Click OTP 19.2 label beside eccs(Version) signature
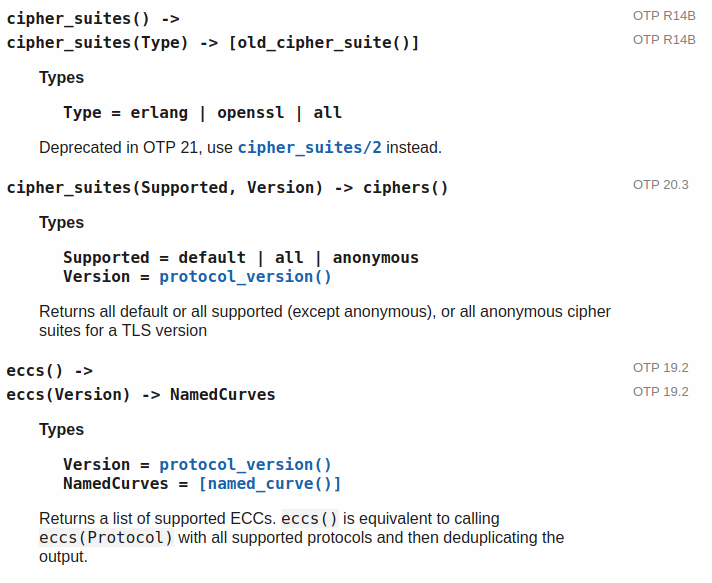This screenshot has height=583, width=712. pos(660,392)
